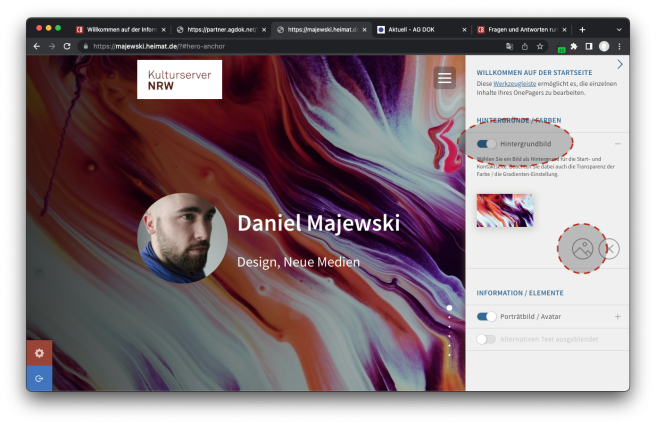656x426 pixels.
Task: Toggle the Porträtbild / Avatar switch
Action: pyautogui.click(x=487, y=317)
